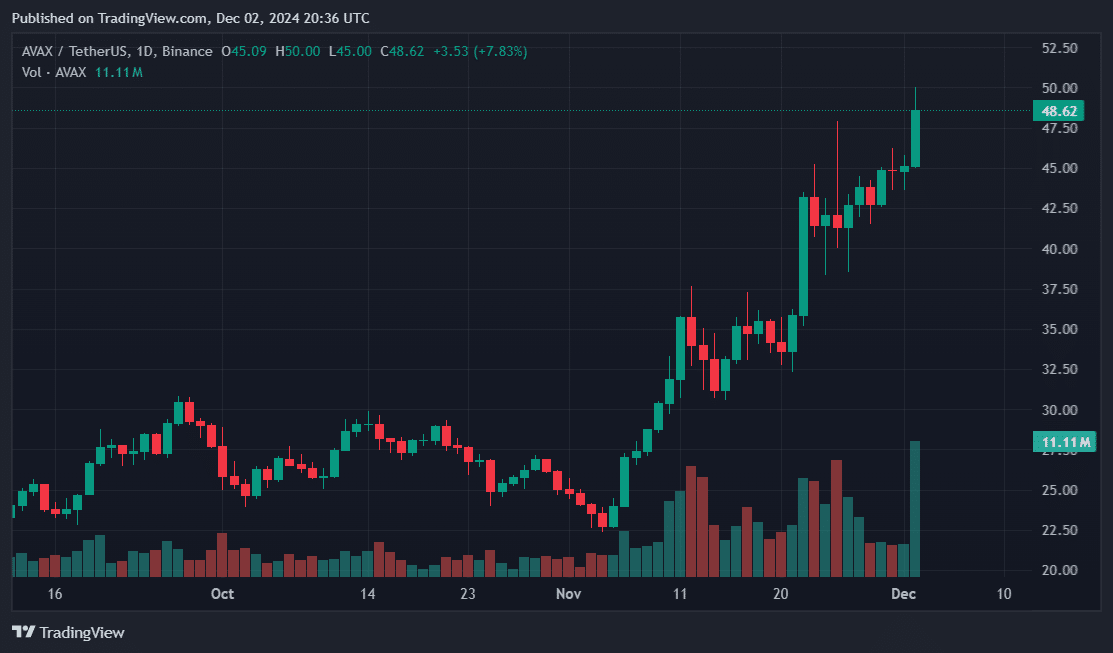The height and width of the screenshot is (653, 1113).
Task: Click the 22.50 price axis label
Action: [1059, 530]
